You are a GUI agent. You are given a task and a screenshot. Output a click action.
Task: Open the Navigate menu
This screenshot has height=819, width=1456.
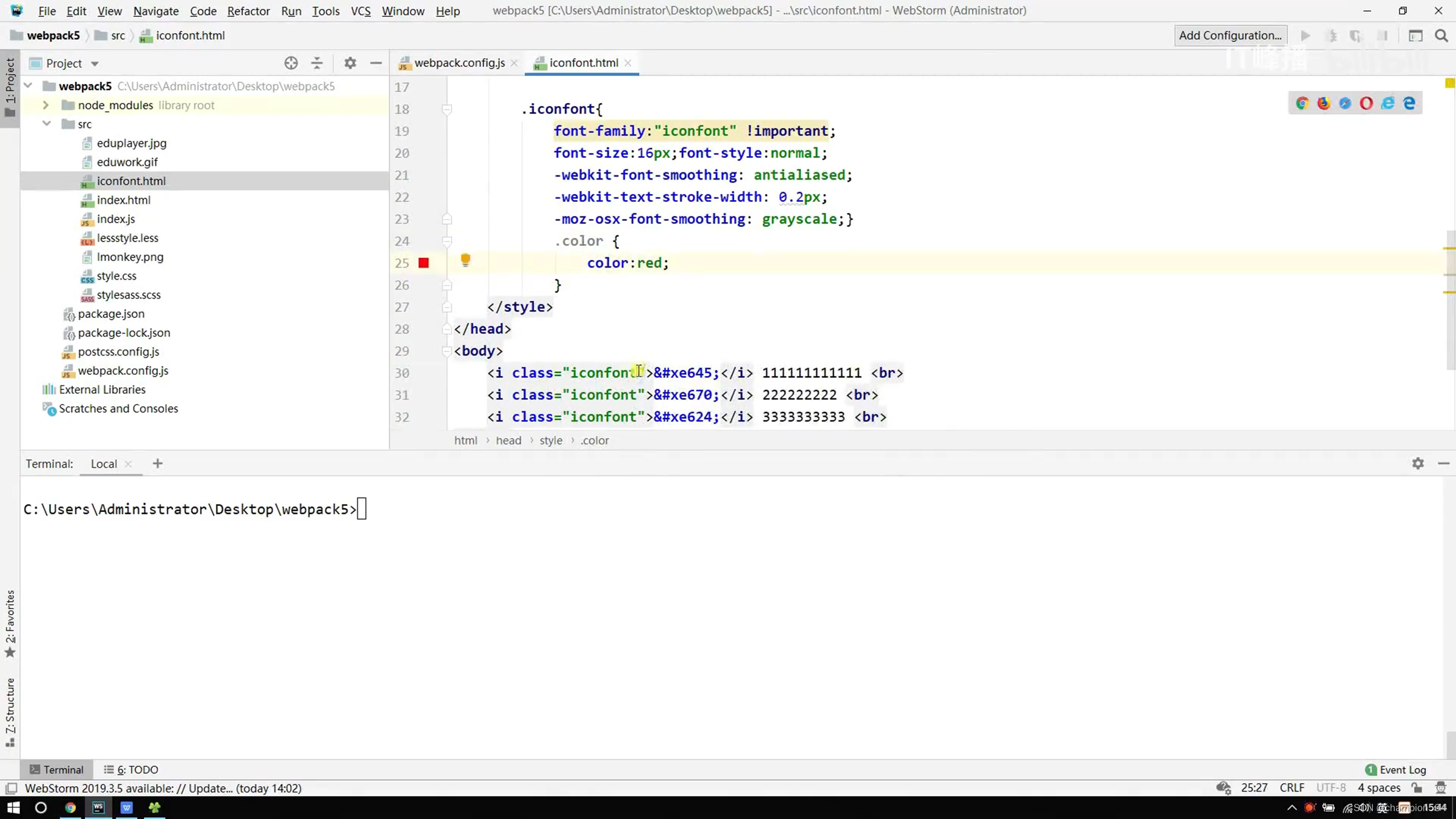click(156, 11)
